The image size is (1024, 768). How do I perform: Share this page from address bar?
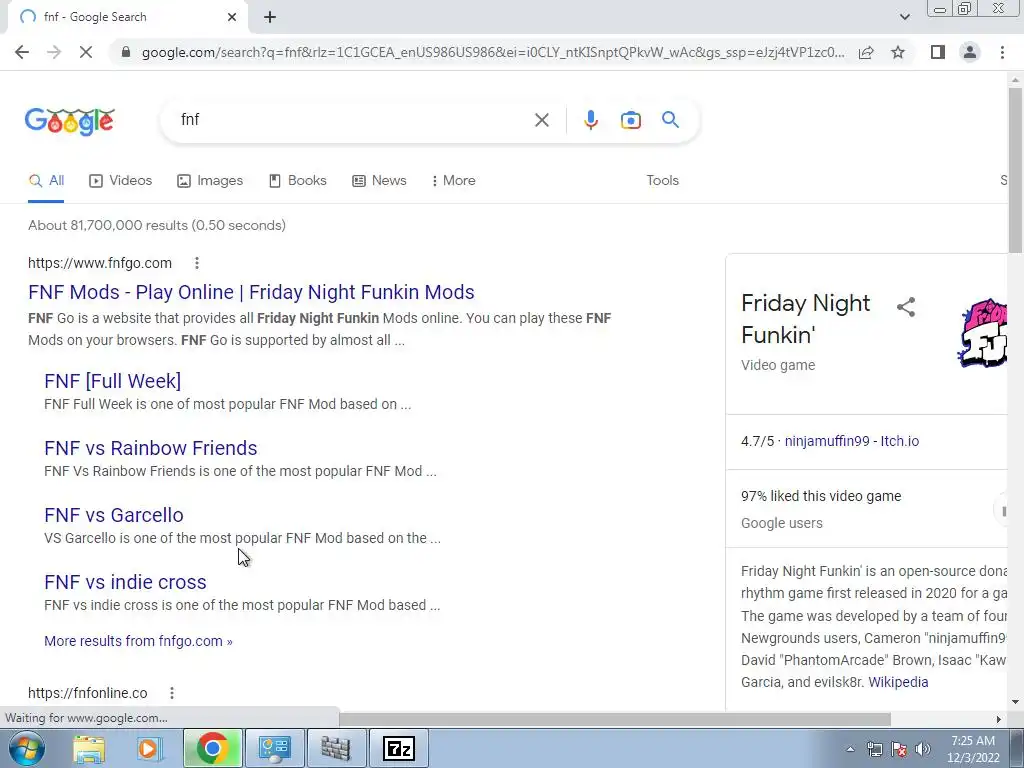tap(867, 52)
